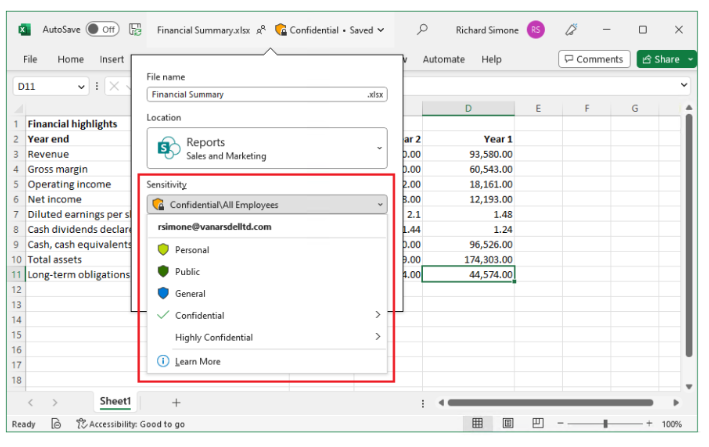Click the rsimone@vanarsdelltd.com account header
The width and height of the screenshot is (709, 447).
214,227
